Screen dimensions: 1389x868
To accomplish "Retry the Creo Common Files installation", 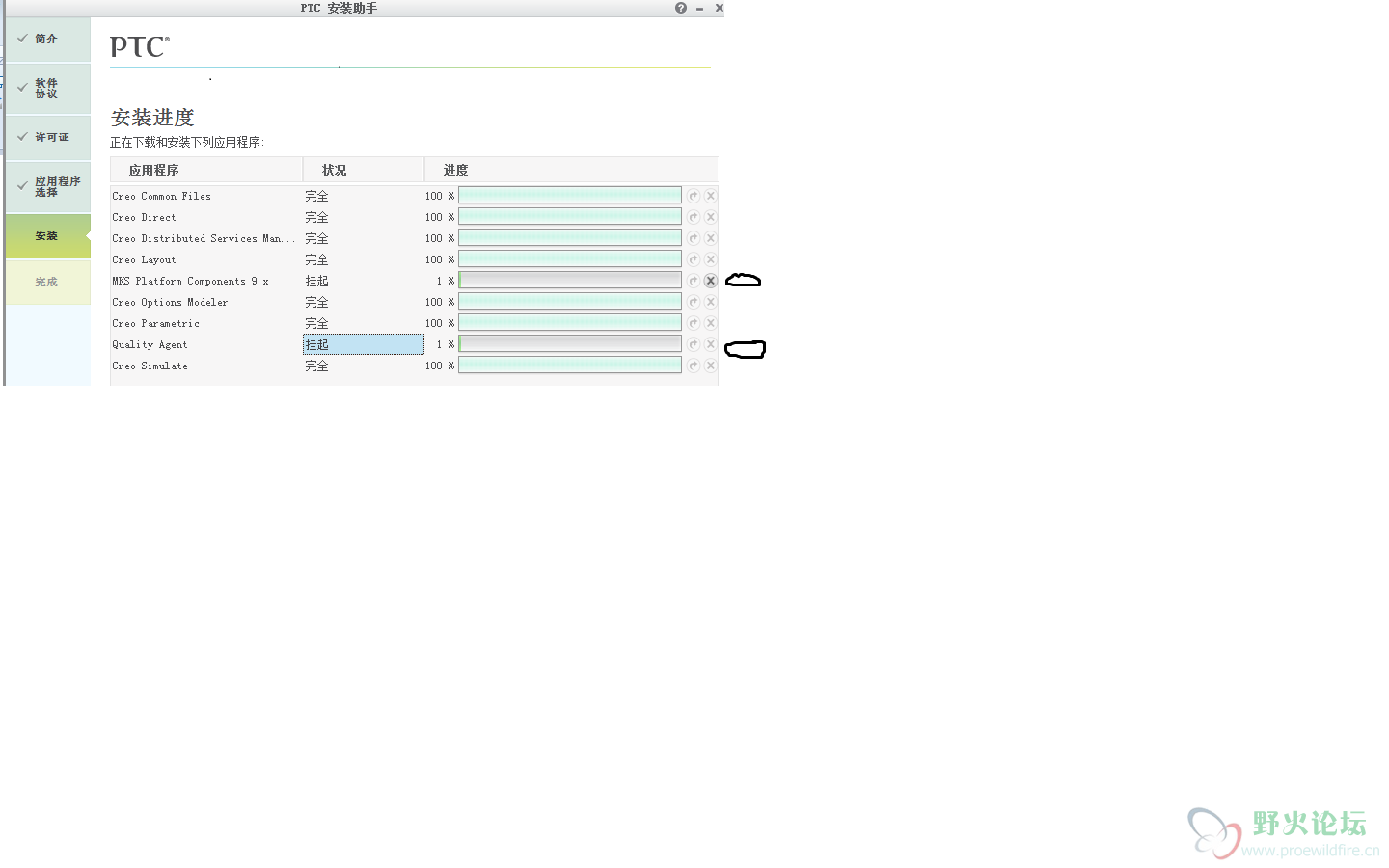I will point(694,196).
